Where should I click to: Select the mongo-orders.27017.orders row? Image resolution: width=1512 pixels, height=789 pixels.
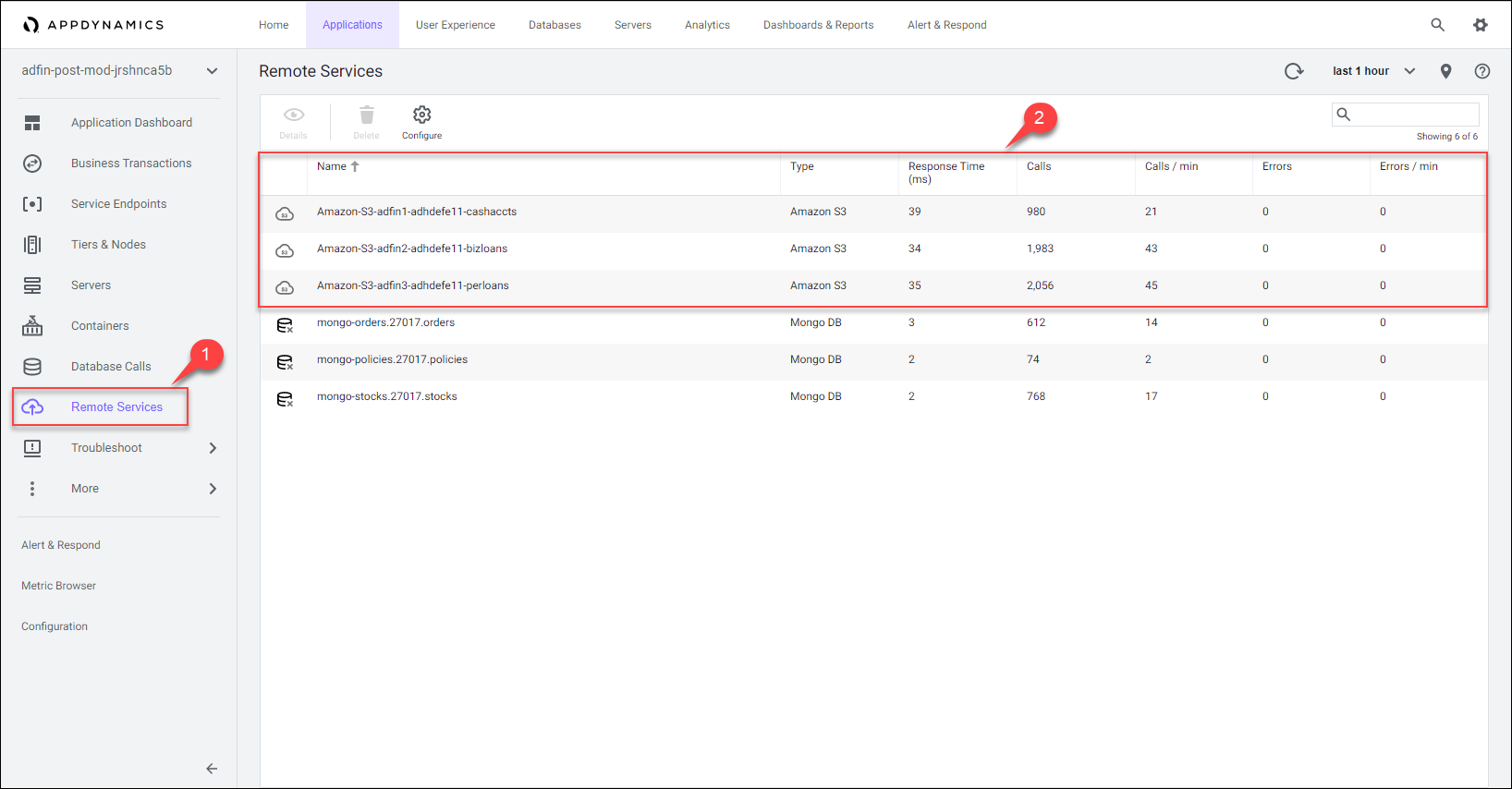click(385, 322)
